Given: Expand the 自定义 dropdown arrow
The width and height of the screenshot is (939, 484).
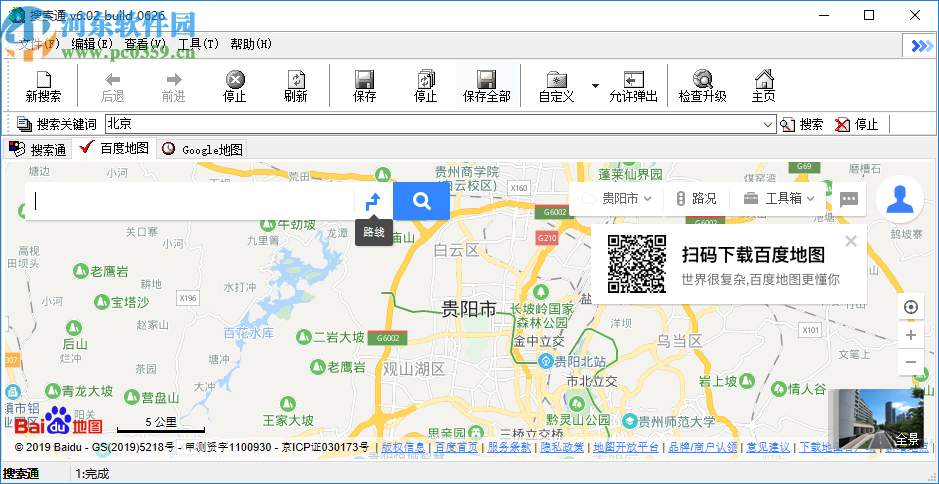Looking at the screenshot, I should click(x=595, y=86).
